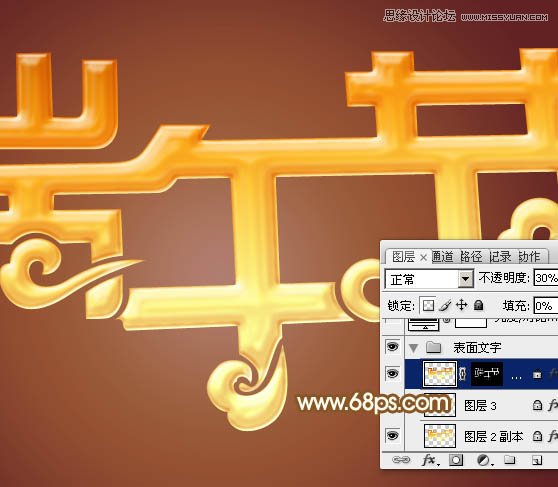
Task: Toggle lock image pixels brush icon
Action: [445, 305]
